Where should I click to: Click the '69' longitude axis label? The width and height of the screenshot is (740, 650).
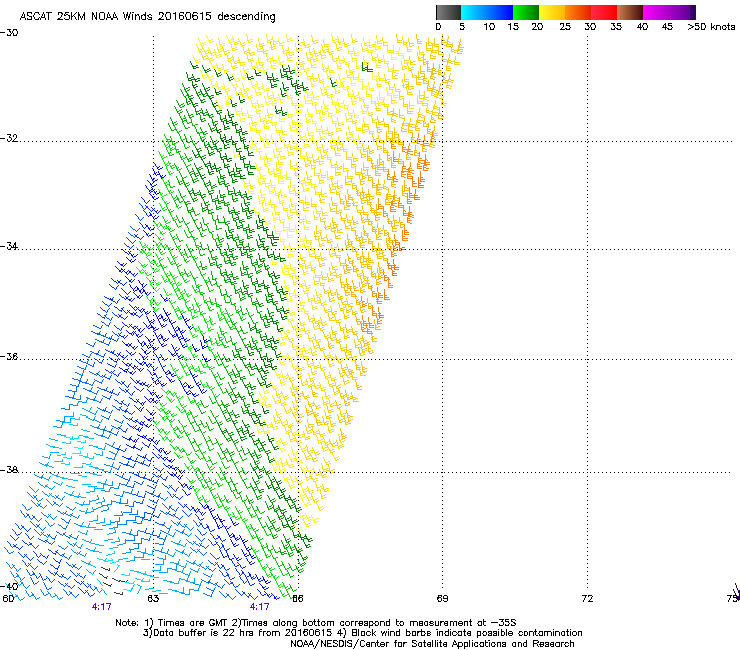coord(442,599)
